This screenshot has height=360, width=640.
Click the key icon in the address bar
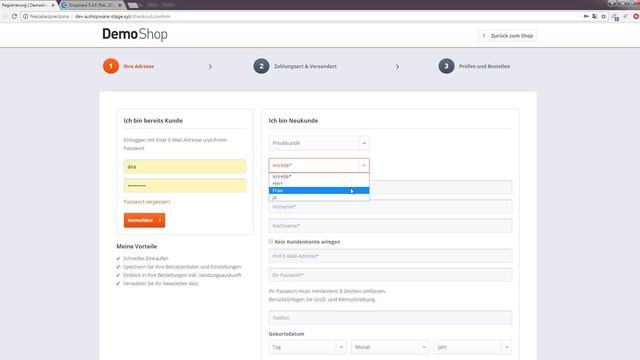click(586, 16)
